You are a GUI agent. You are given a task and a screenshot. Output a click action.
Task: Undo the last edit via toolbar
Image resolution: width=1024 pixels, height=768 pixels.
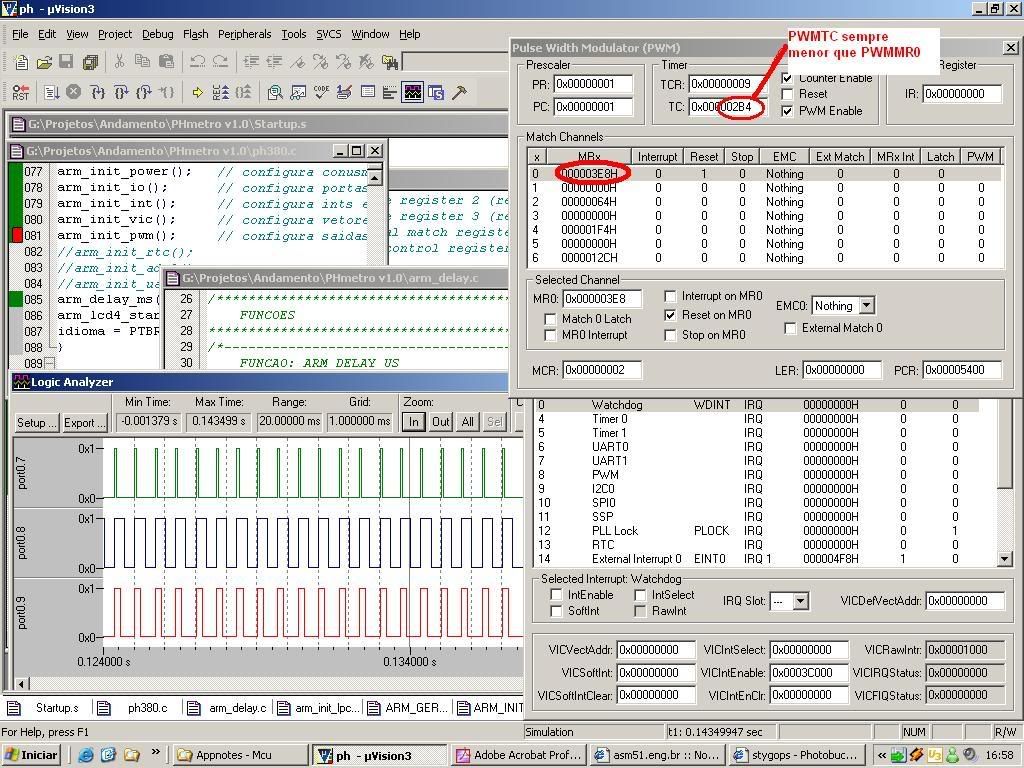[x=197, y=61]
